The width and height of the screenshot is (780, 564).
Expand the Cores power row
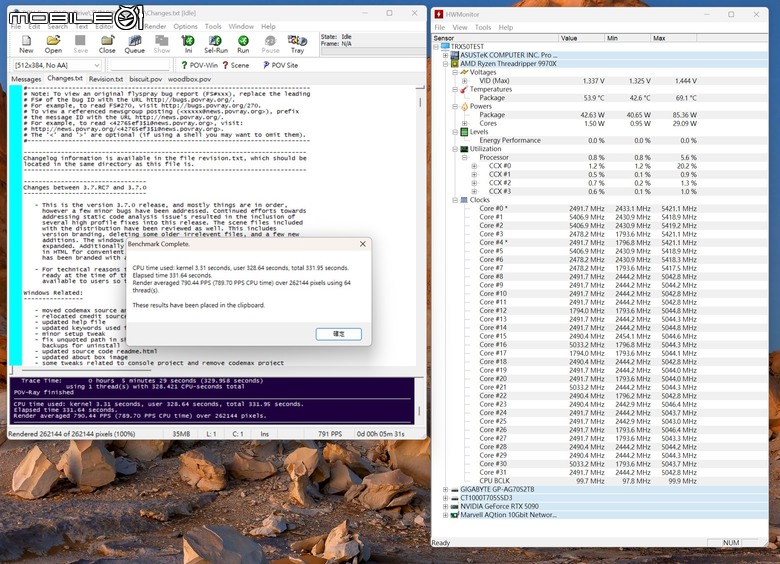[x=465, y=123]
